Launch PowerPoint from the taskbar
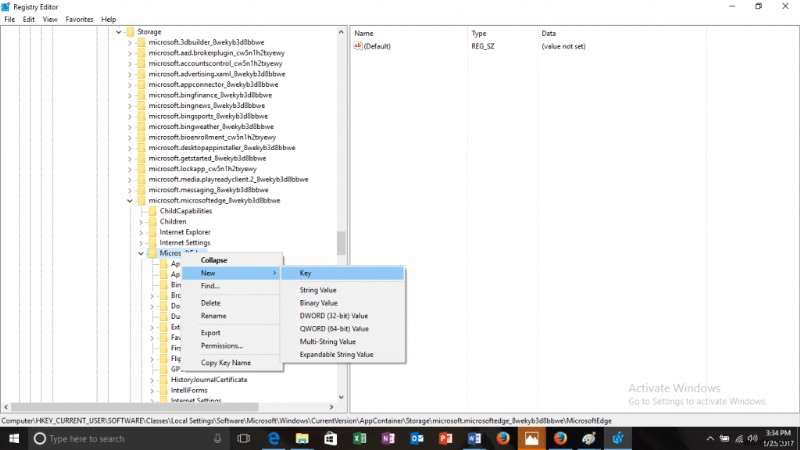The width and height of the screenshot is (800, 450). (445, 438)
